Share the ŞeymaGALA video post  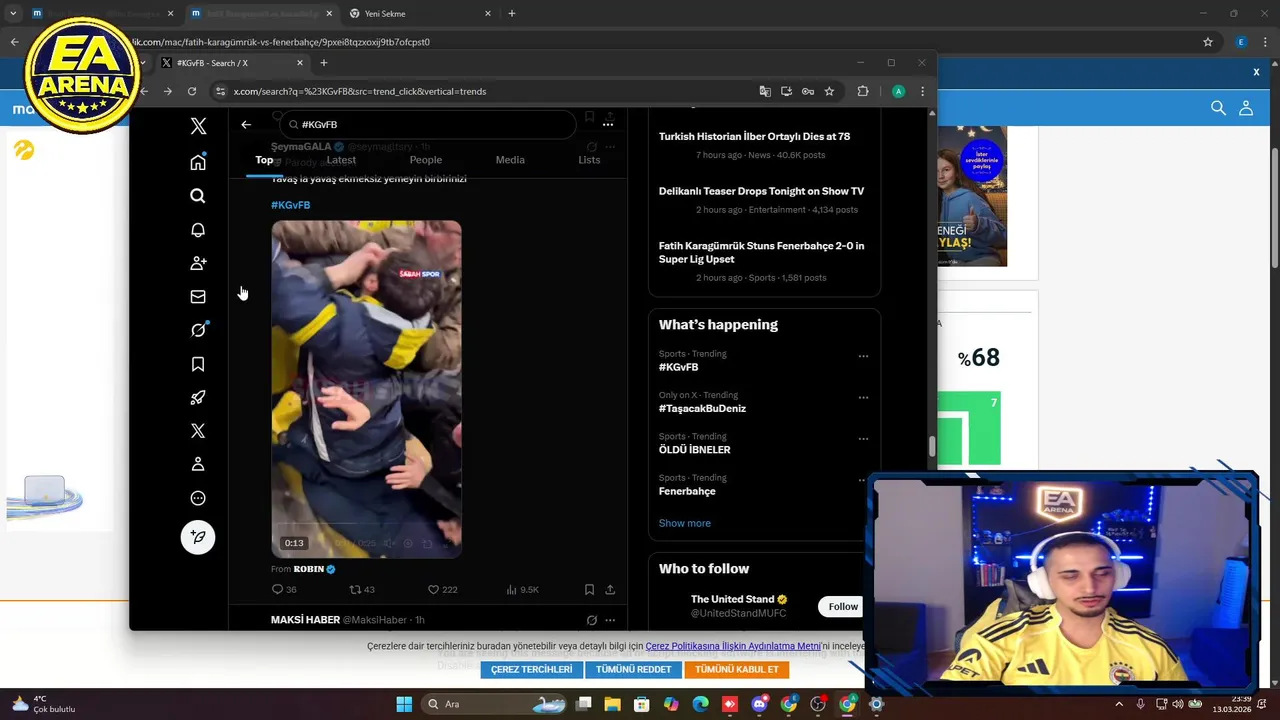pos(610,590)
